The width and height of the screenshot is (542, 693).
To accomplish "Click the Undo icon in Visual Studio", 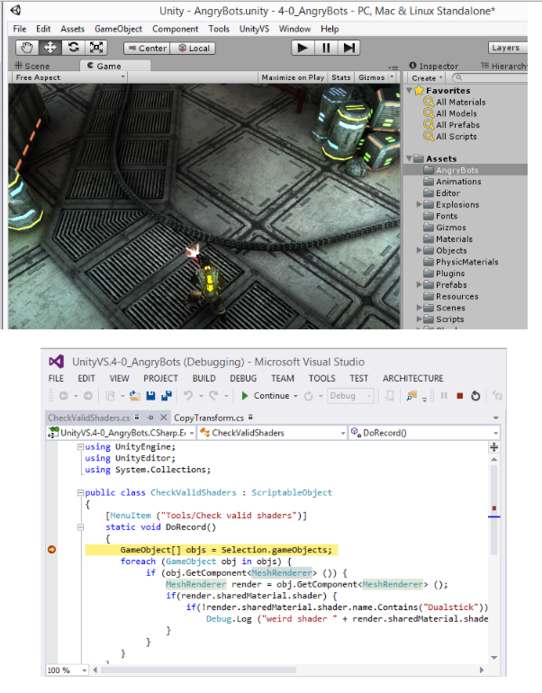I will tap(188, 396).
